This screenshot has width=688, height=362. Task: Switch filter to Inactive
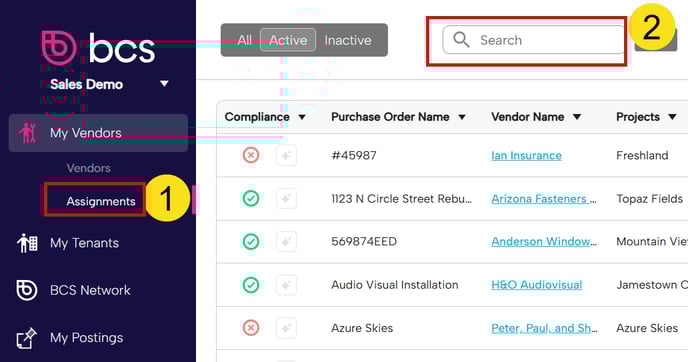[x=348, y=40]
